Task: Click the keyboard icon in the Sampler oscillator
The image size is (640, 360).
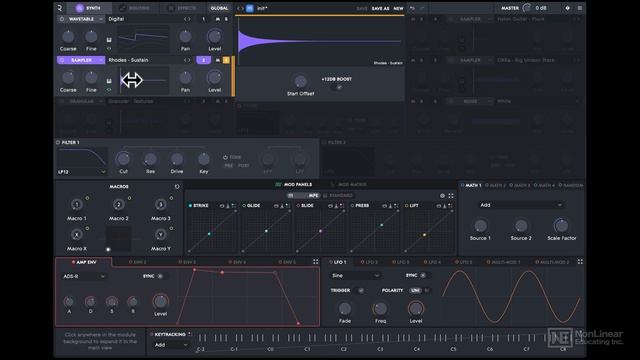Action: click(109, 81)
